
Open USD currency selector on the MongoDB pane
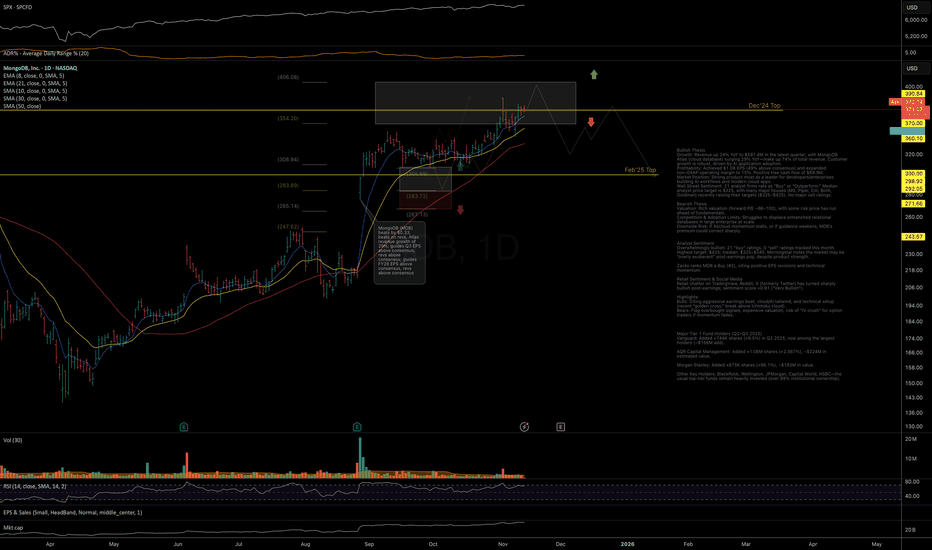tap(911, 68)
